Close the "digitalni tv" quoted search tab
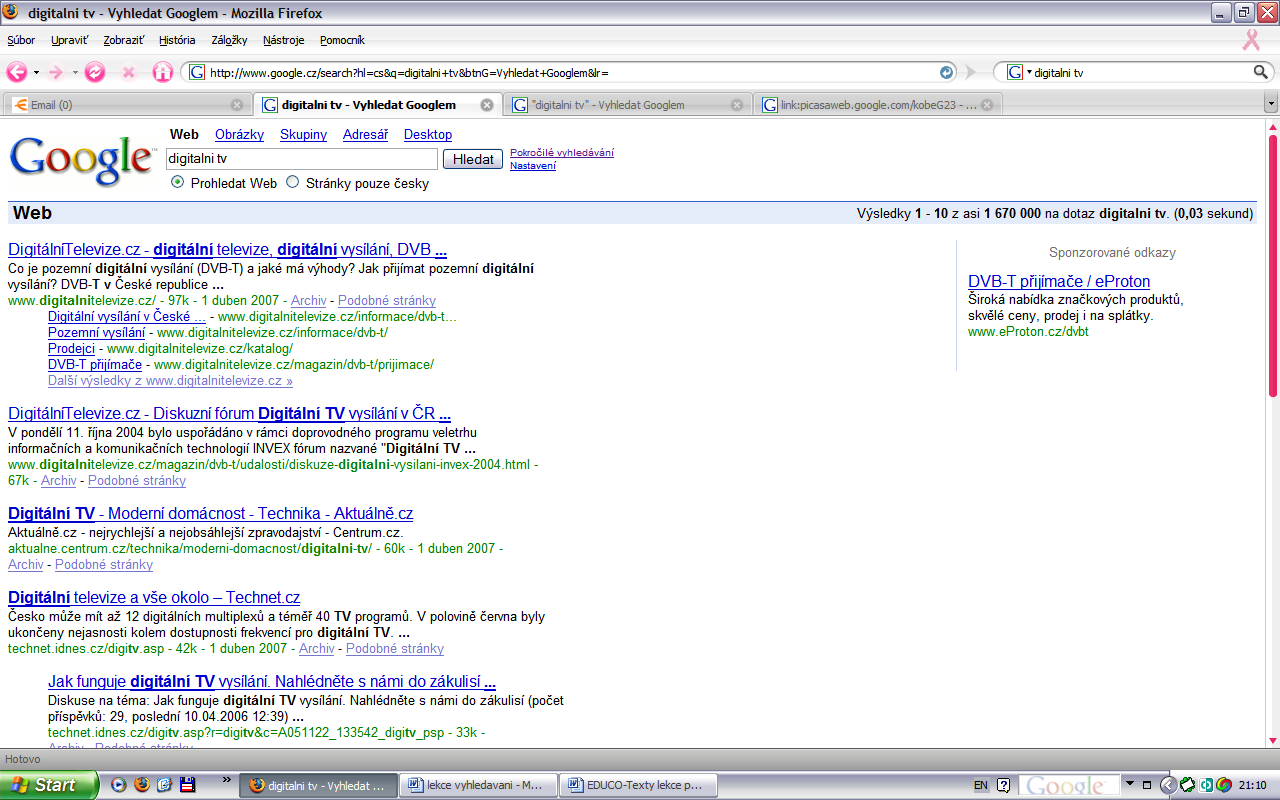This screenshot has width=1280, height=800. coord(737,104)
